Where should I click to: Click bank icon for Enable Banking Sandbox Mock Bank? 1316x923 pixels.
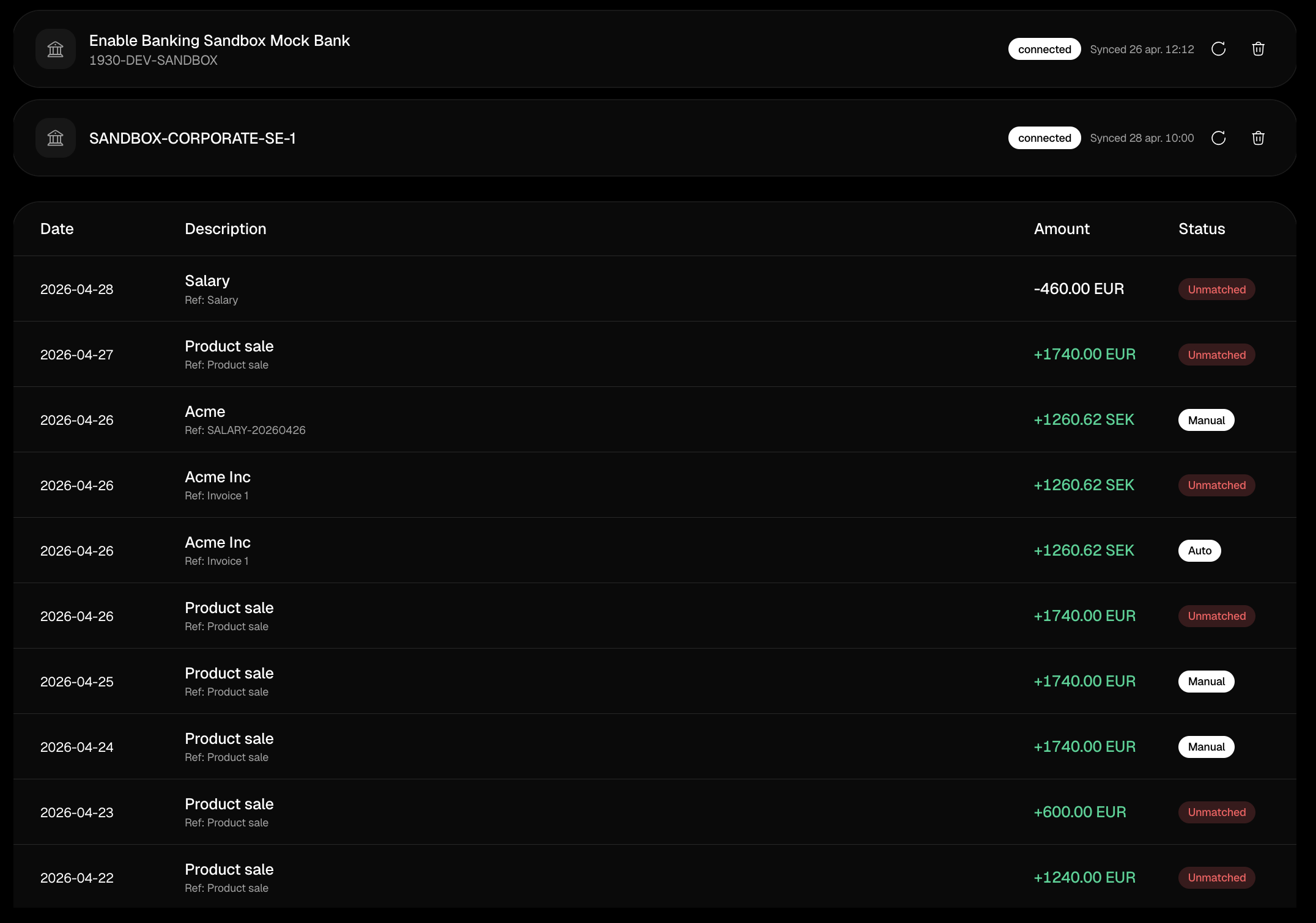click(56, 49)
